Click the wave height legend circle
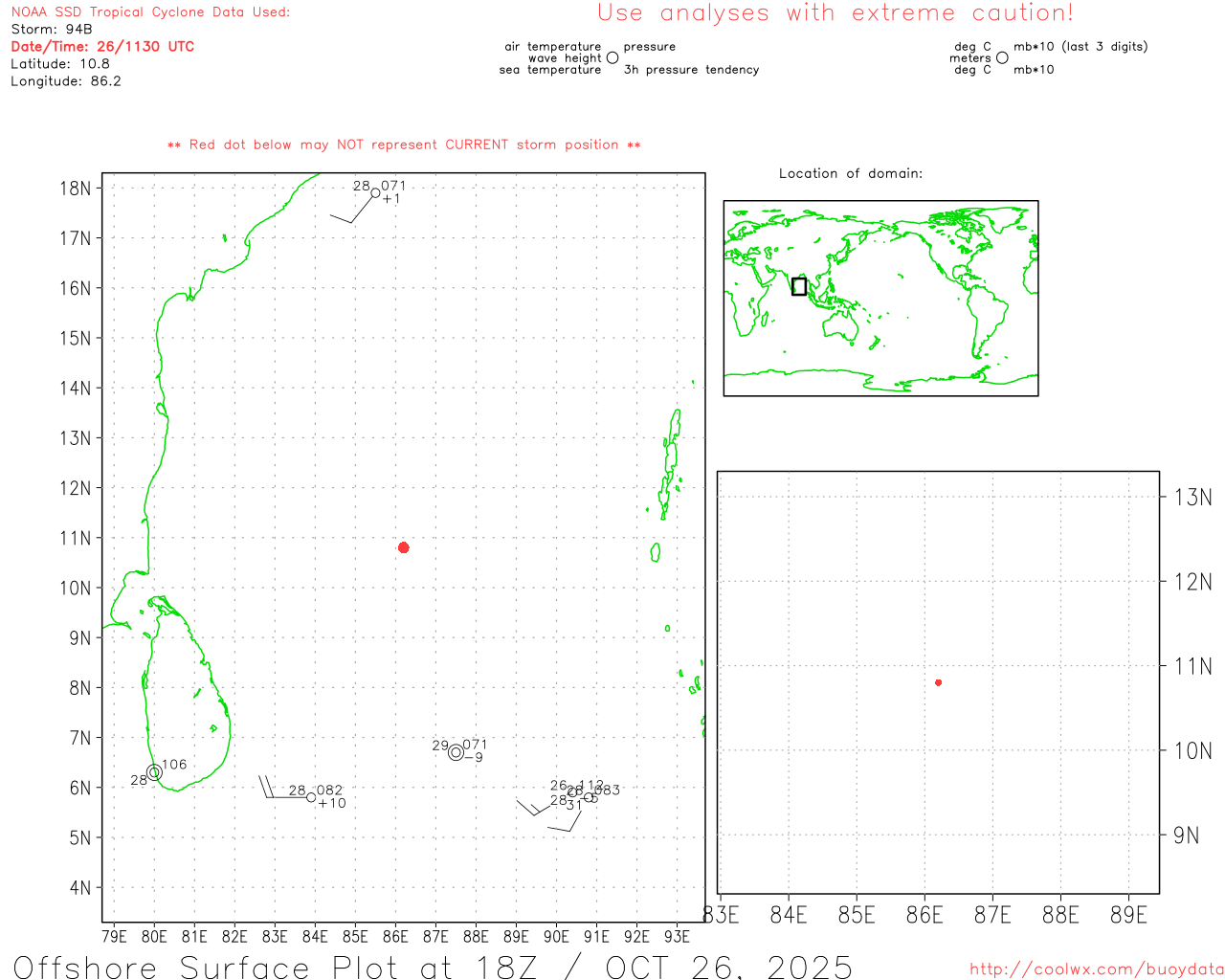 click(x=612, y=58)
